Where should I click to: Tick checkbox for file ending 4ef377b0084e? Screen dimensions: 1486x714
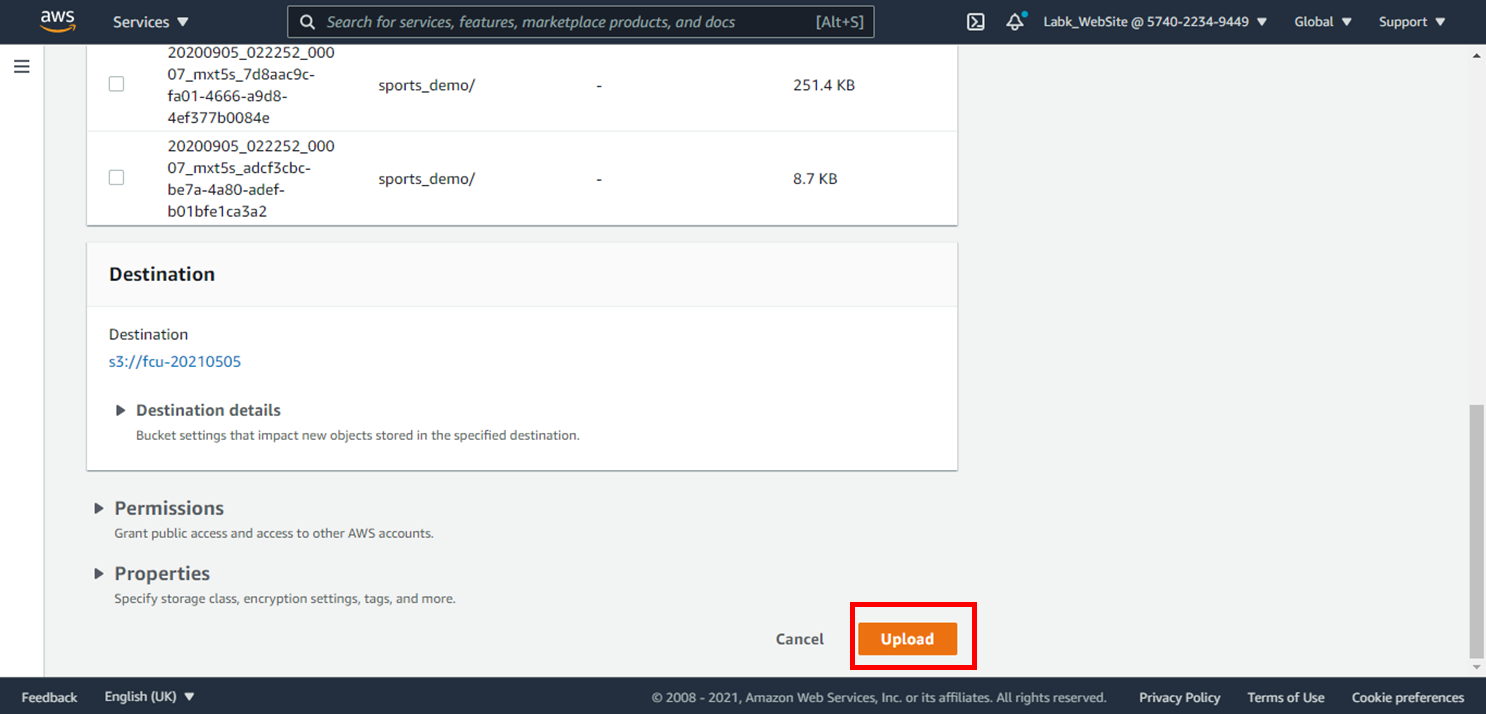pos(116,84)
